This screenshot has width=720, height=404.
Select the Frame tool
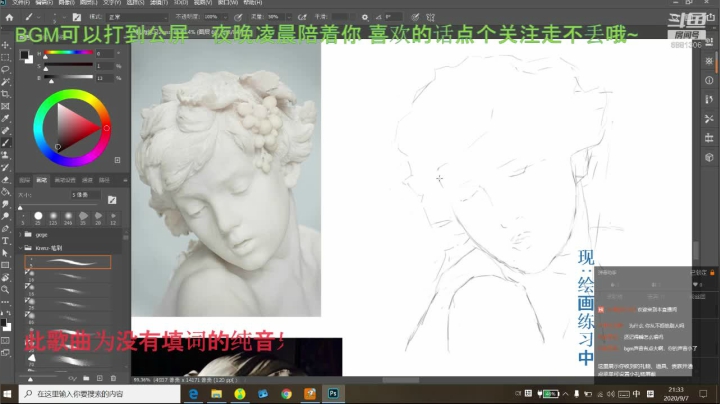6,106
